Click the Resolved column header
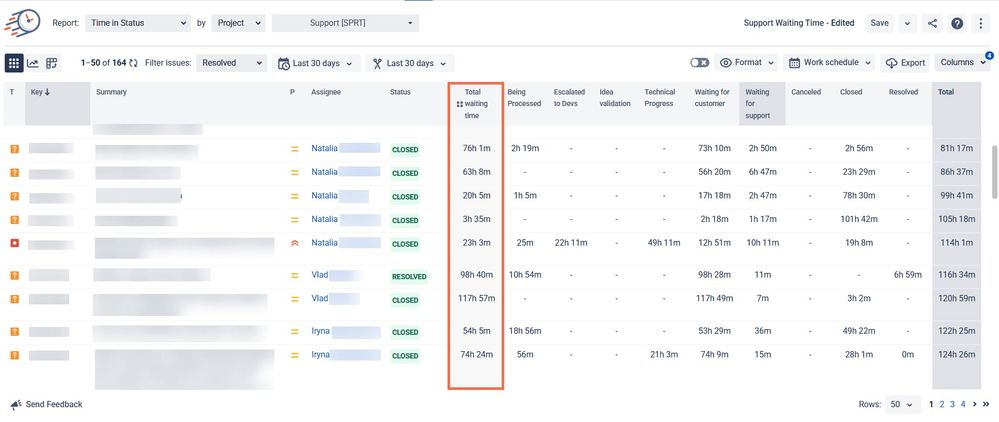Image resolution: width=999 pixels, height=422 pixels. pyautogui.click(x=903, y=92)
